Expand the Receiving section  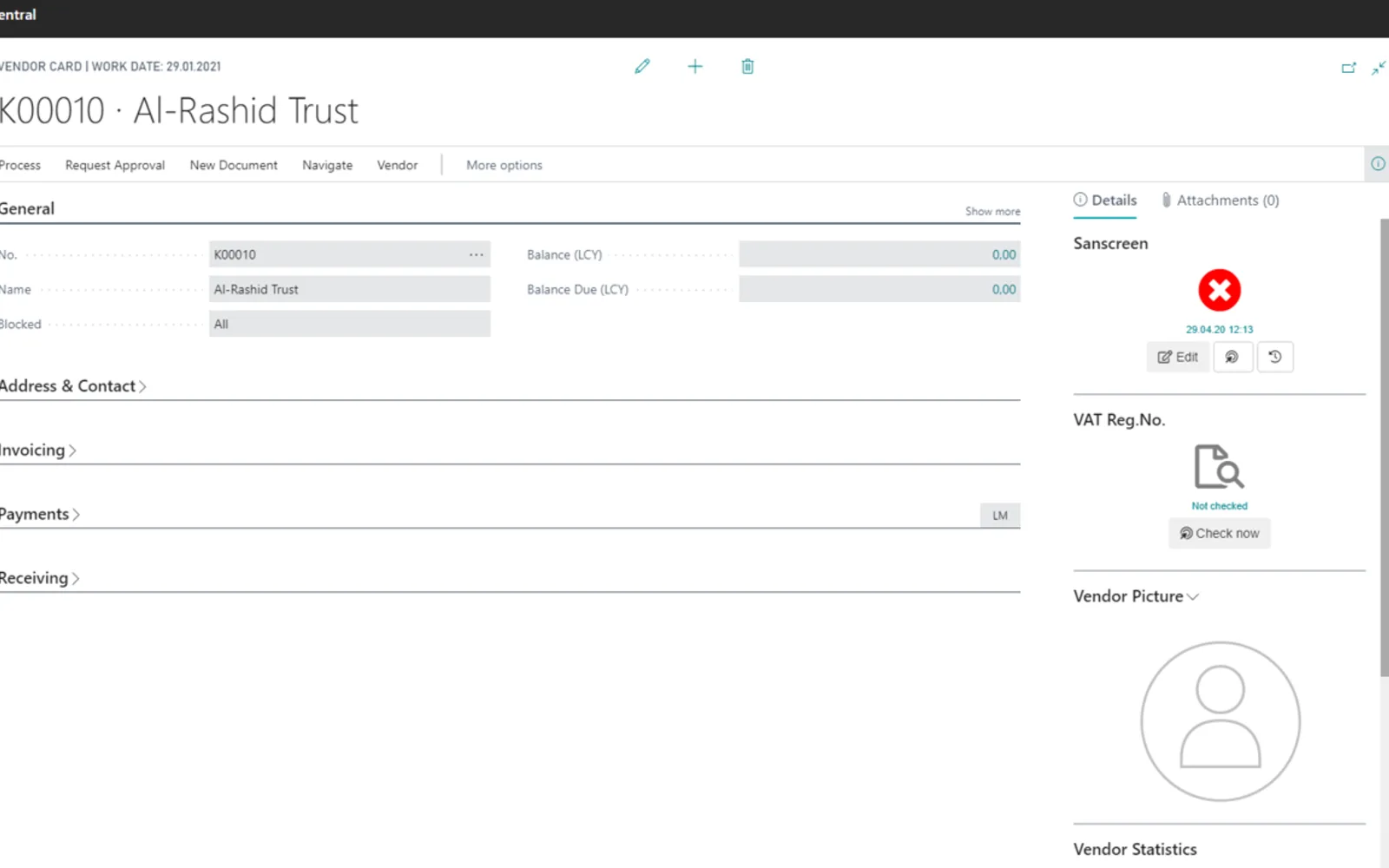tap(40, 578)
